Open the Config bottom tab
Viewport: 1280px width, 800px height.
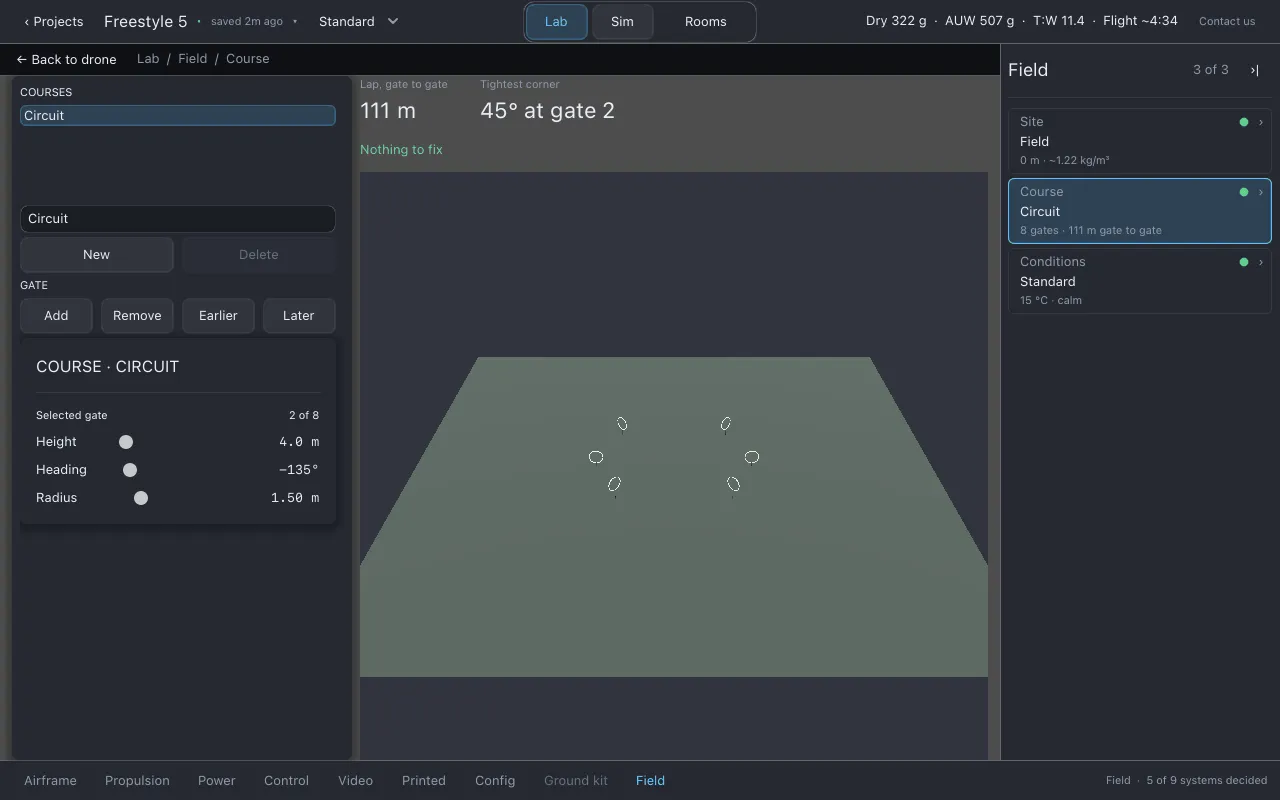[495, 781]
